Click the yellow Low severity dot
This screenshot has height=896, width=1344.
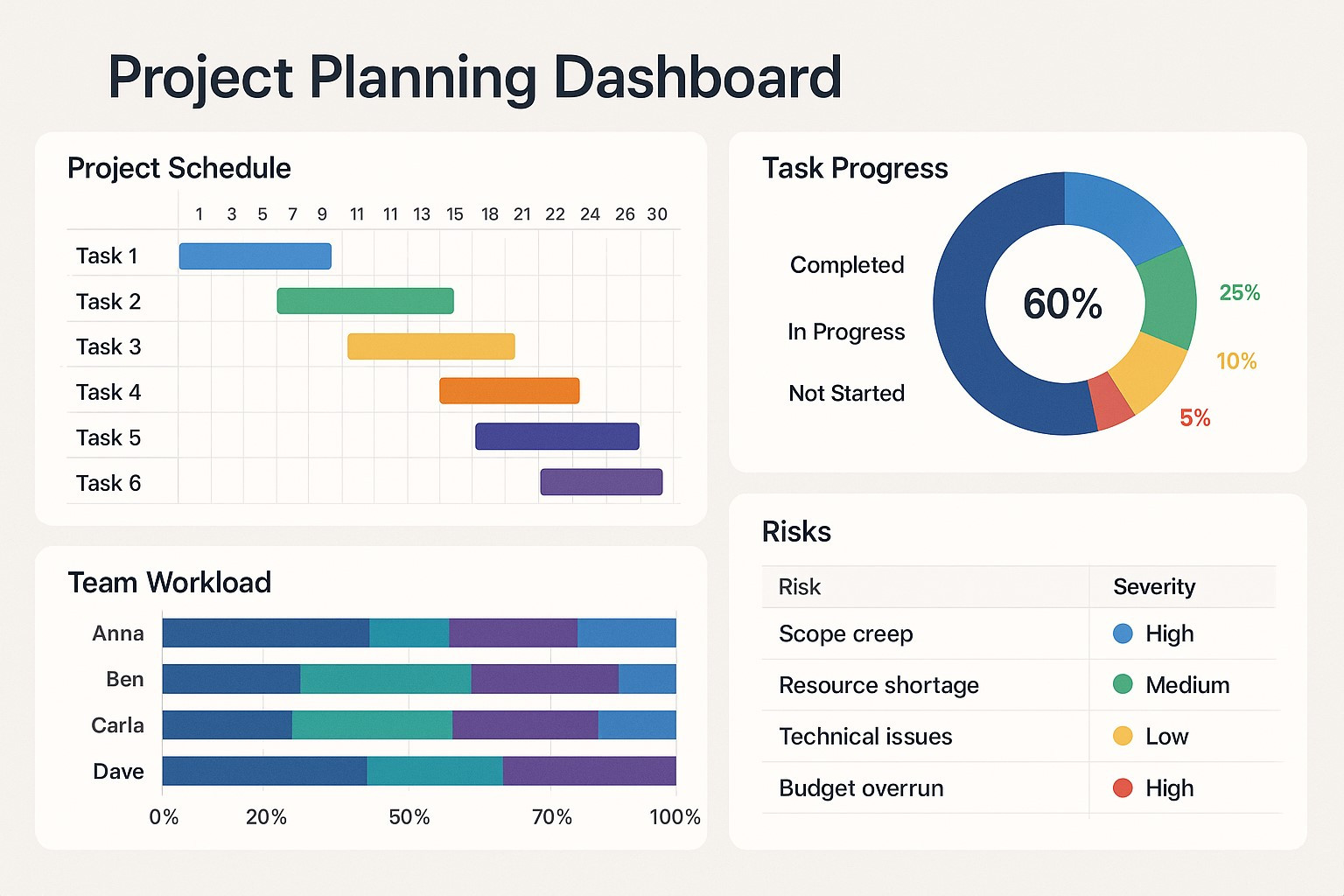click(1123, 736)
